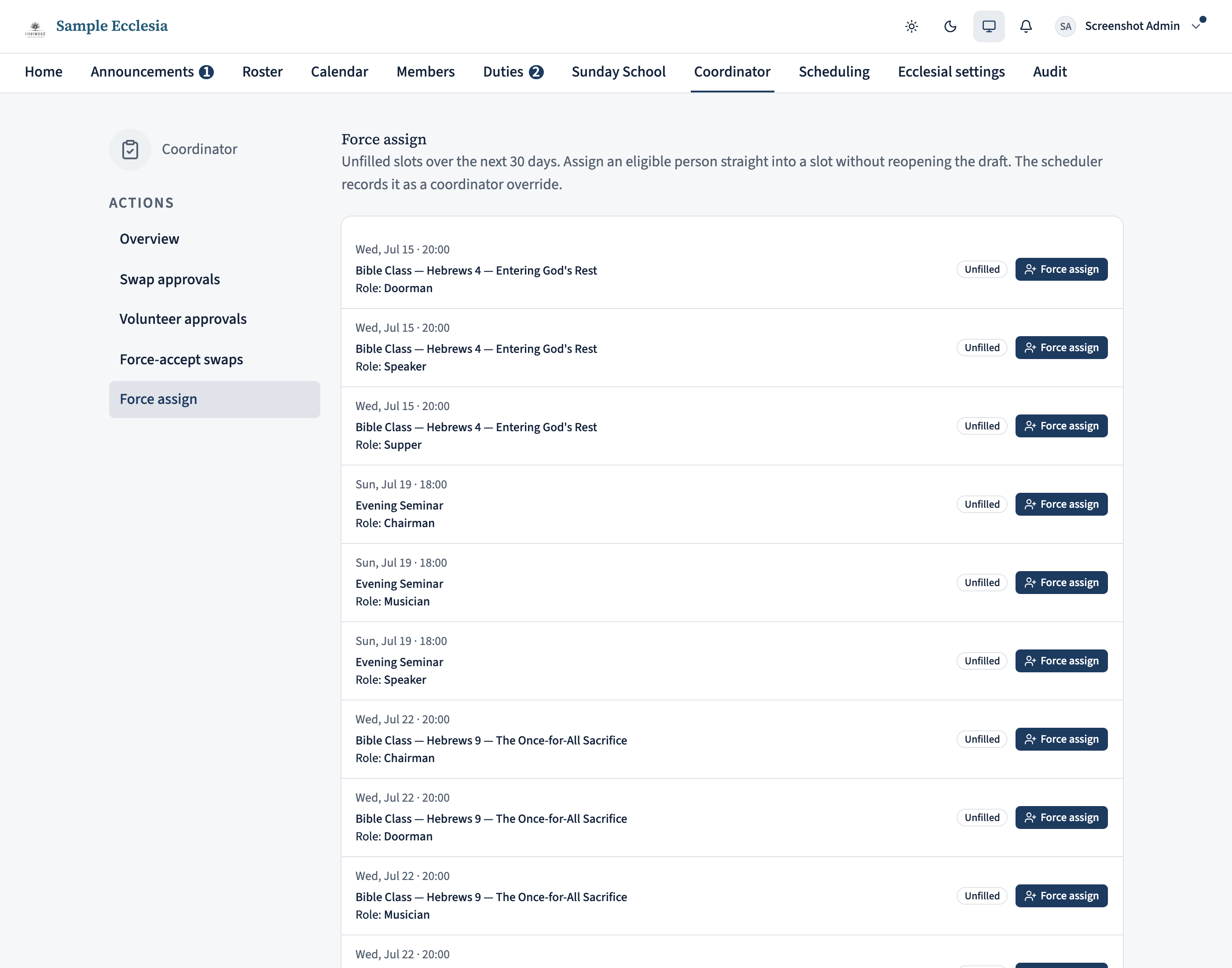The image size is (1232, 968).
Task: Click the 'Coordinator' sidebar title text
Action: 199,149
